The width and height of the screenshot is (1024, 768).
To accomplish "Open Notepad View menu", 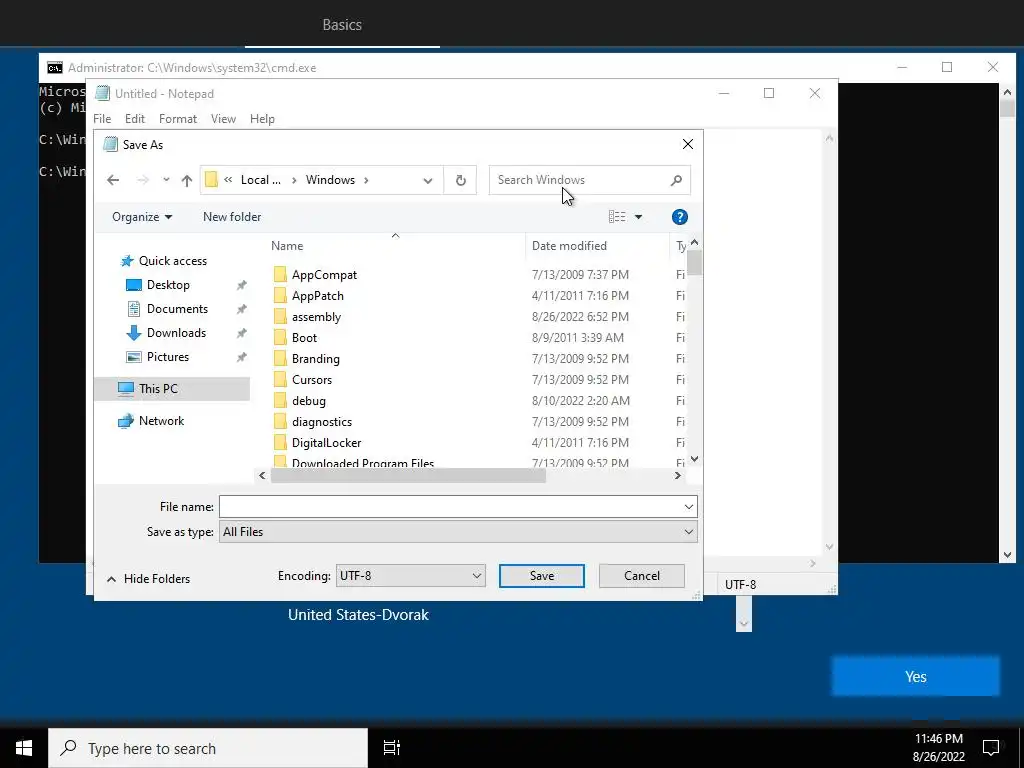I will (223, 119).
